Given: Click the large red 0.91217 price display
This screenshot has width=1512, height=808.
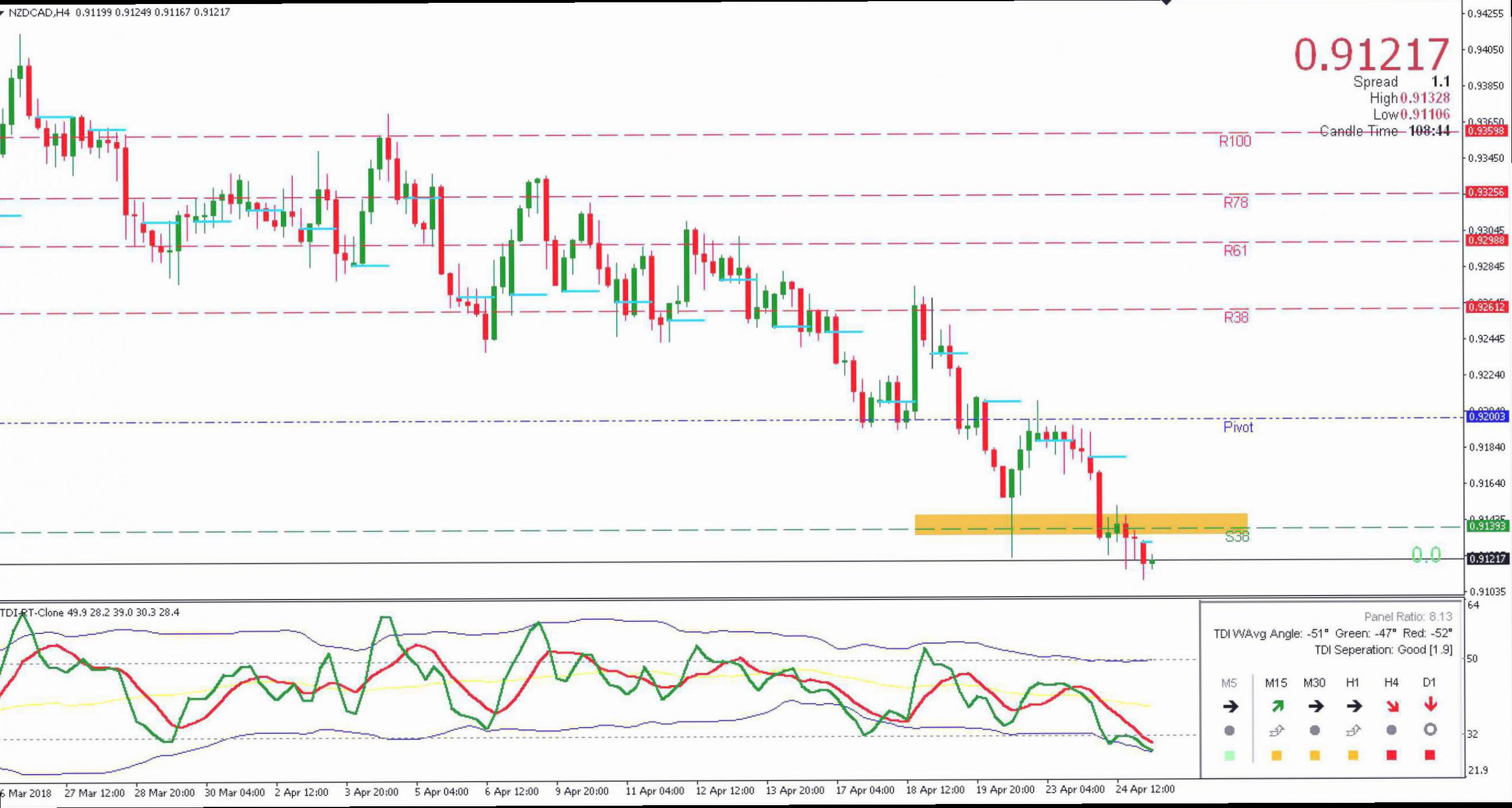Looking at the screenshot, I should [1372, 55].
